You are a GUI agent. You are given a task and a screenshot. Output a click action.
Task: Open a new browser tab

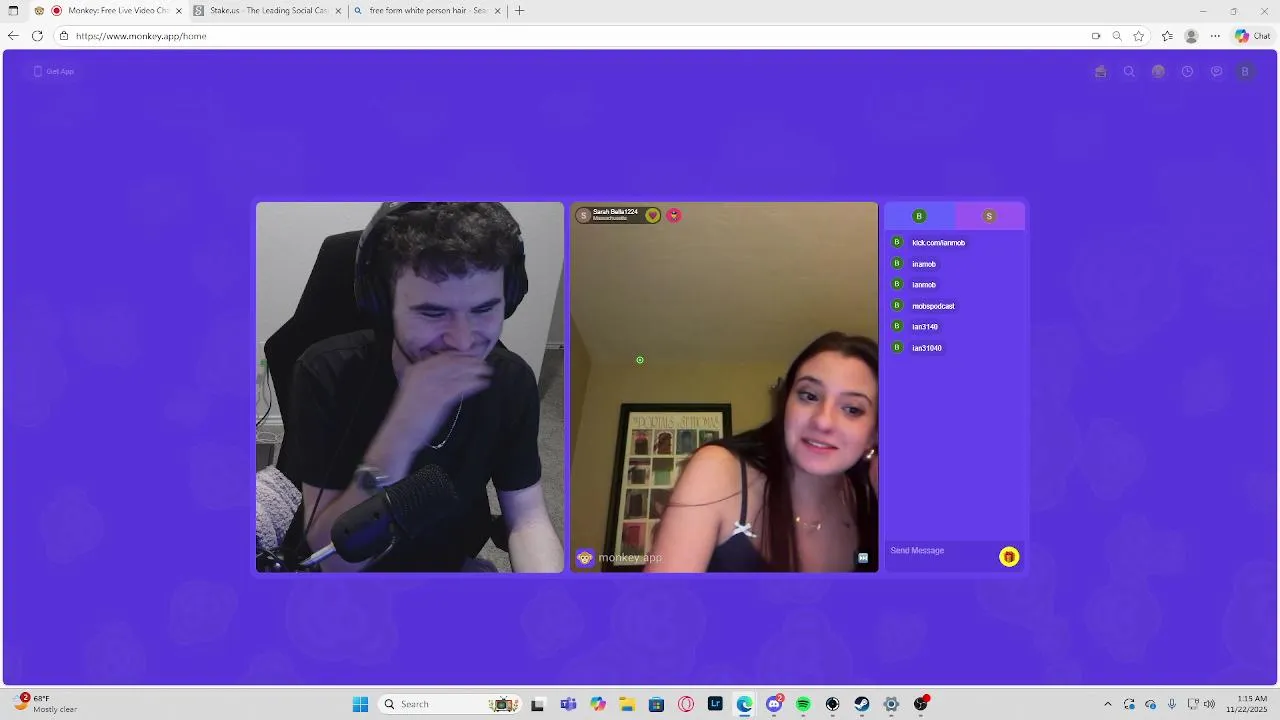click(x=519, y=11)
